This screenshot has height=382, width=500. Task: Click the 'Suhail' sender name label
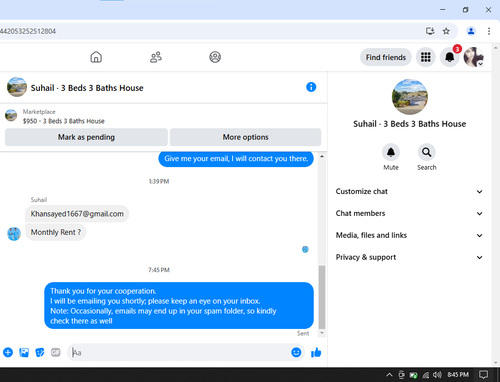(39, 200)
